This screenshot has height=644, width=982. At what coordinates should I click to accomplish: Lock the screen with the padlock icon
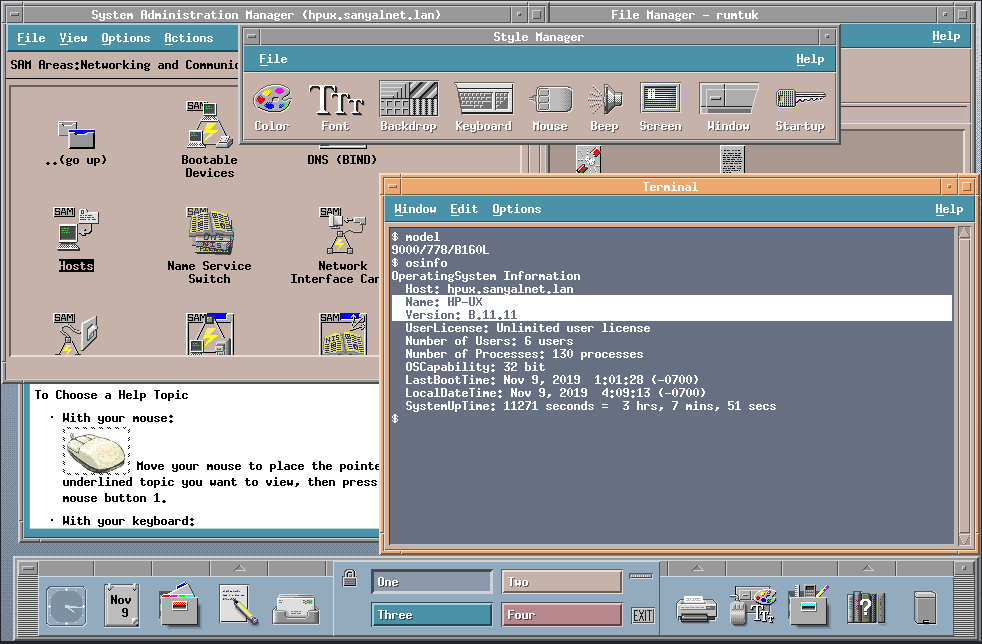pos(350,578)
